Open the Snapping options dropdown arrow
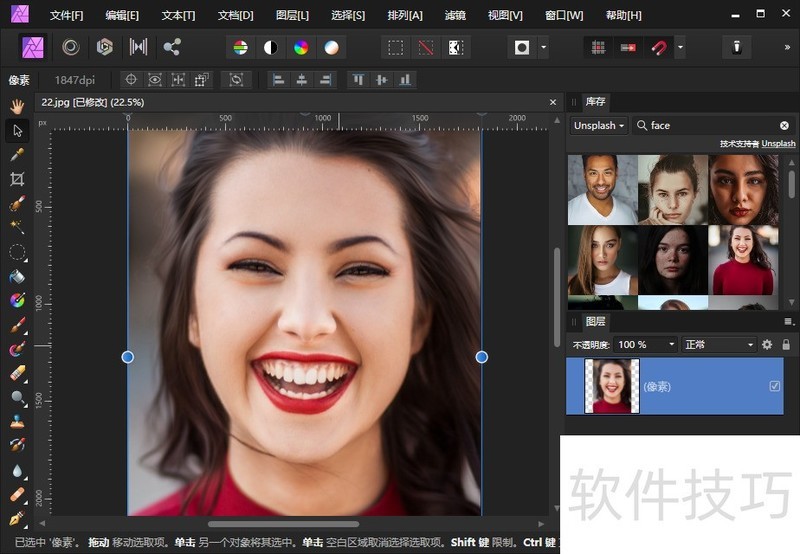The height and width of the screenshot is (554, 800). [680, 48]
